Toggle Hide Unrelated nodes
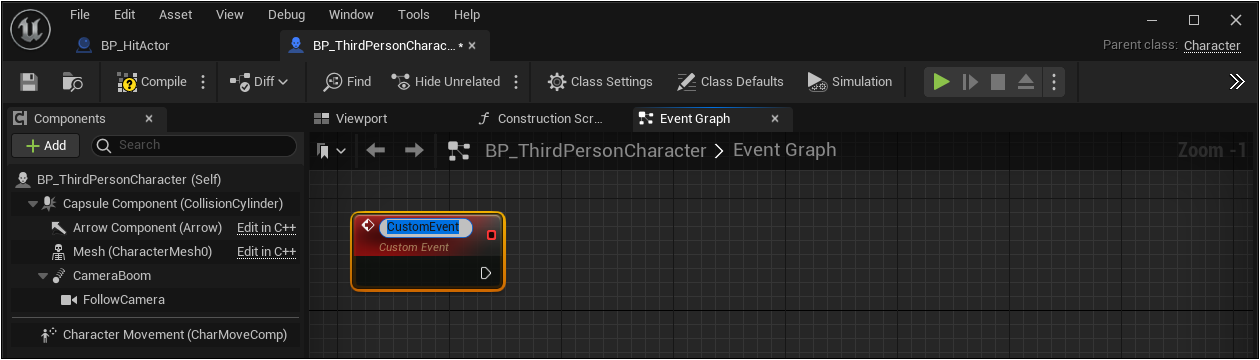Image resolution: width=1260 pixels, height=360 pixels. tap(446, 82)
